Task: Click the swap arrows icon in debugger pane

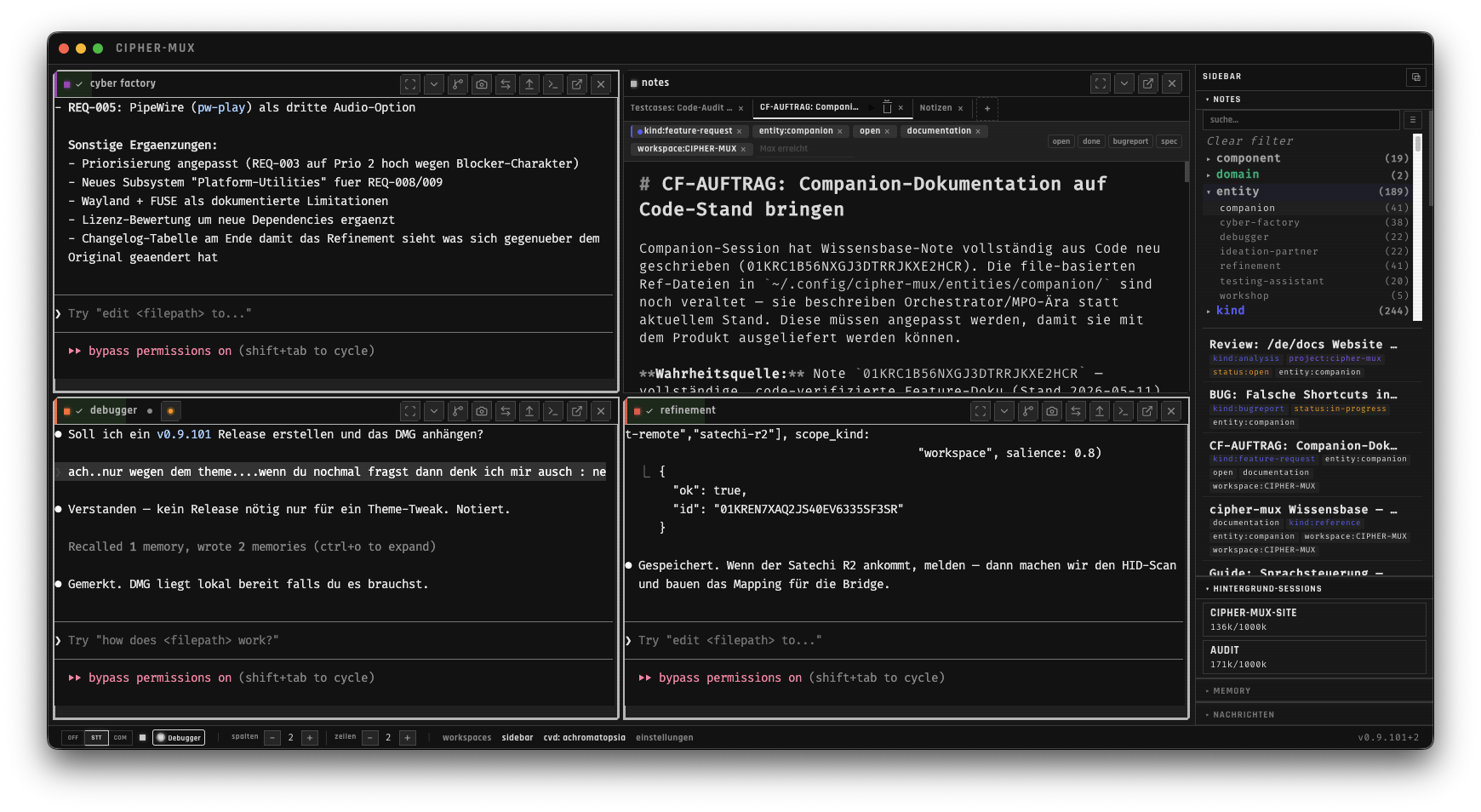Action: tap(506, 411)
